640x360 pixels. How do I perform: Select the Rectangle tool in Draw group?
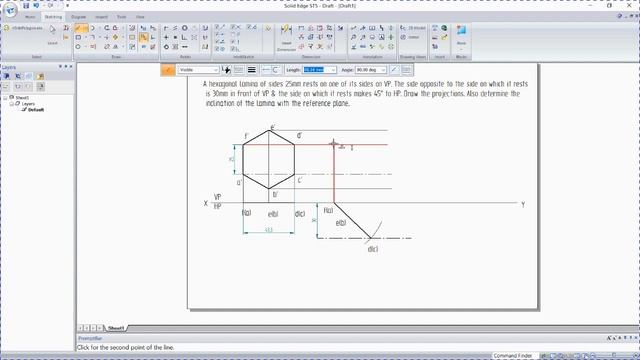(x=78, y=38)
